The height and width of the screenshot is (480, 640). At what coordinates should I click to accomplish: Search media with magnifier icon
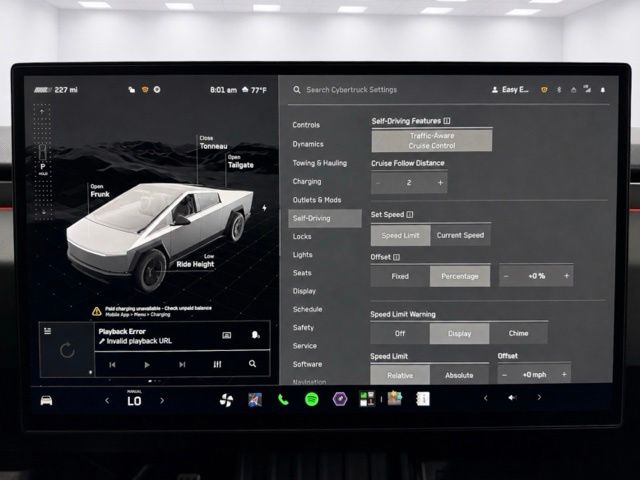253,364
